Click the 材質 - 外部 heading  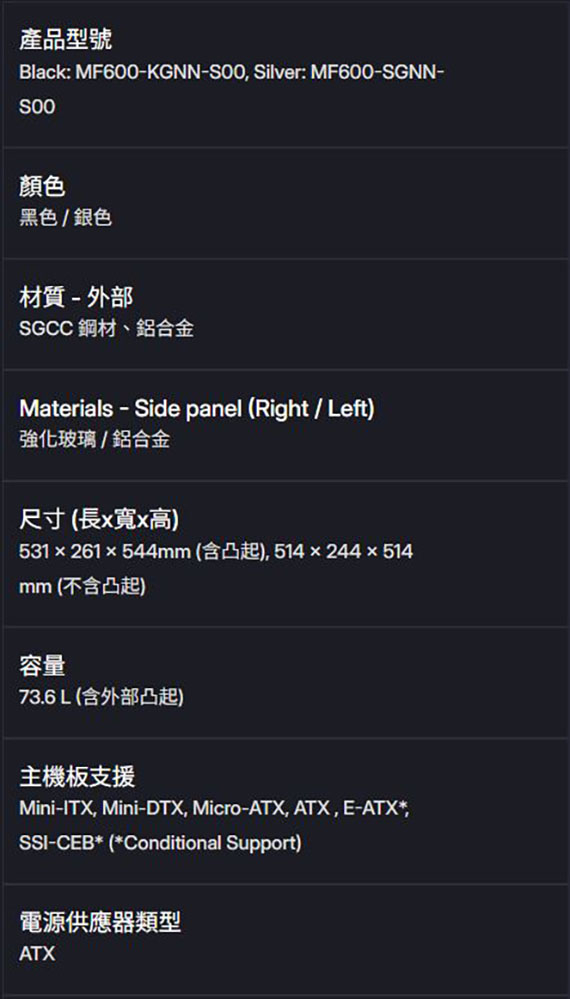tap(76, 297)
